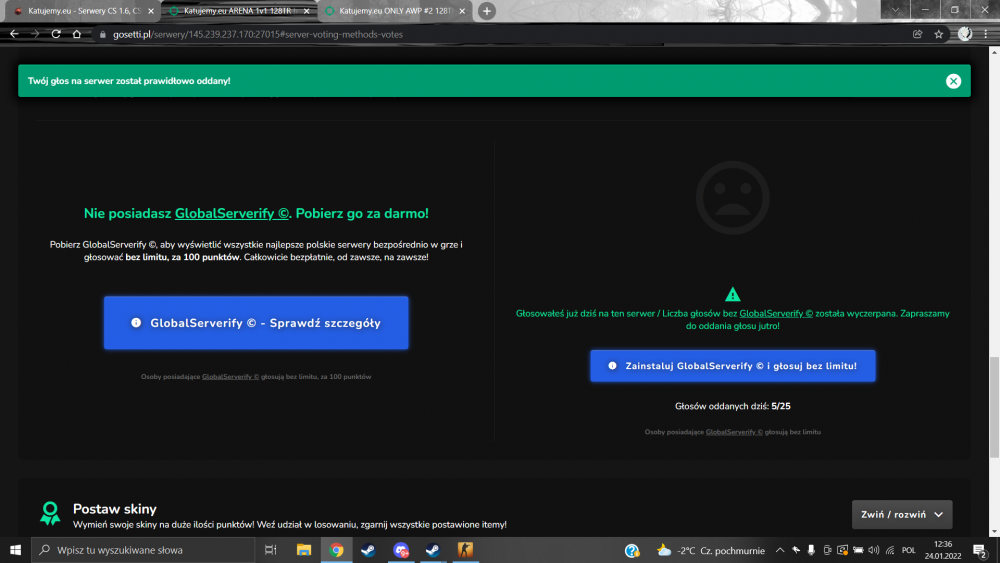
Task: Go back to previous page
Action: tap(14, 34)
